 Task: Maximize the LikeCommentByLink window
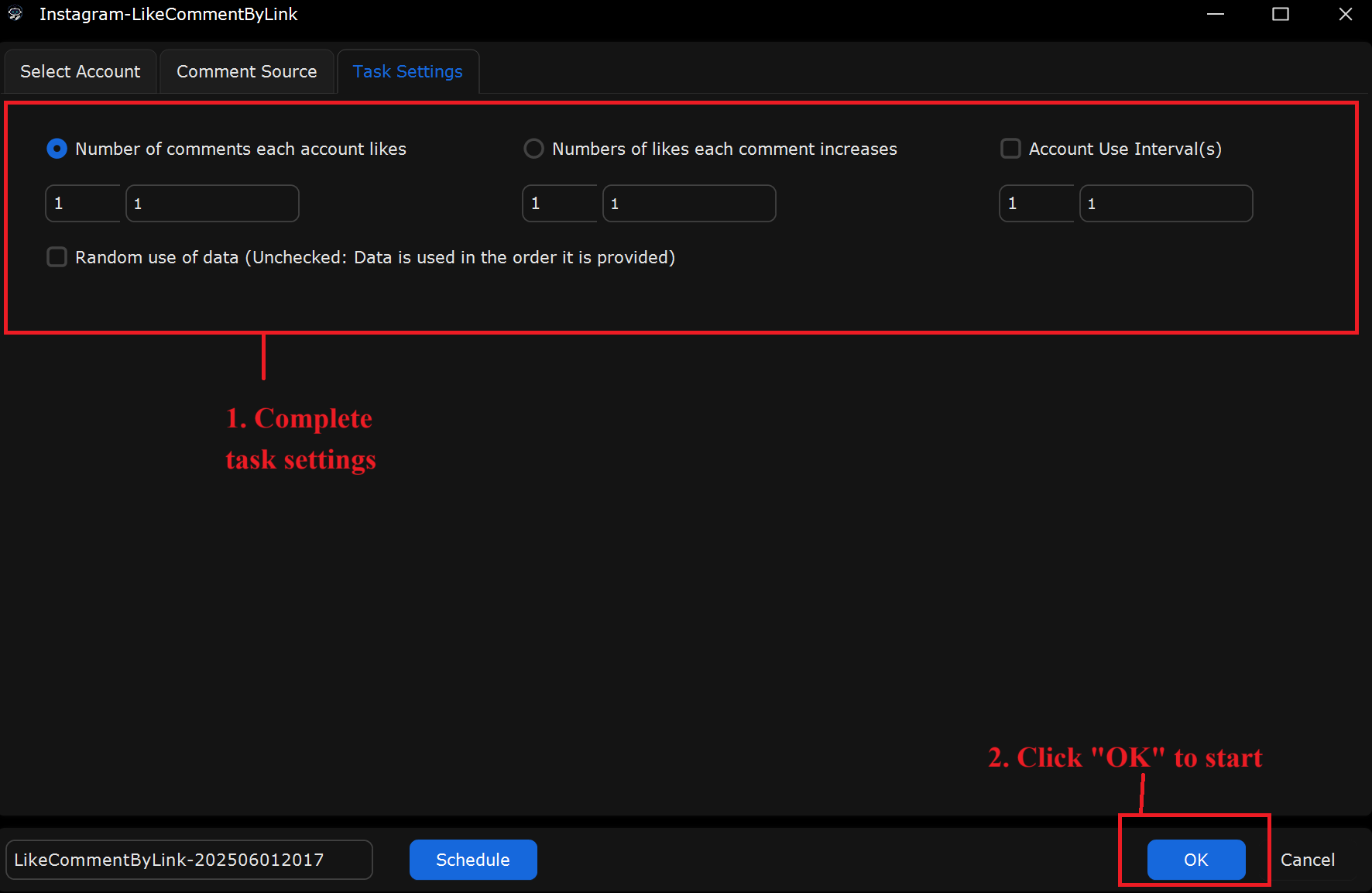[1281, 14]
